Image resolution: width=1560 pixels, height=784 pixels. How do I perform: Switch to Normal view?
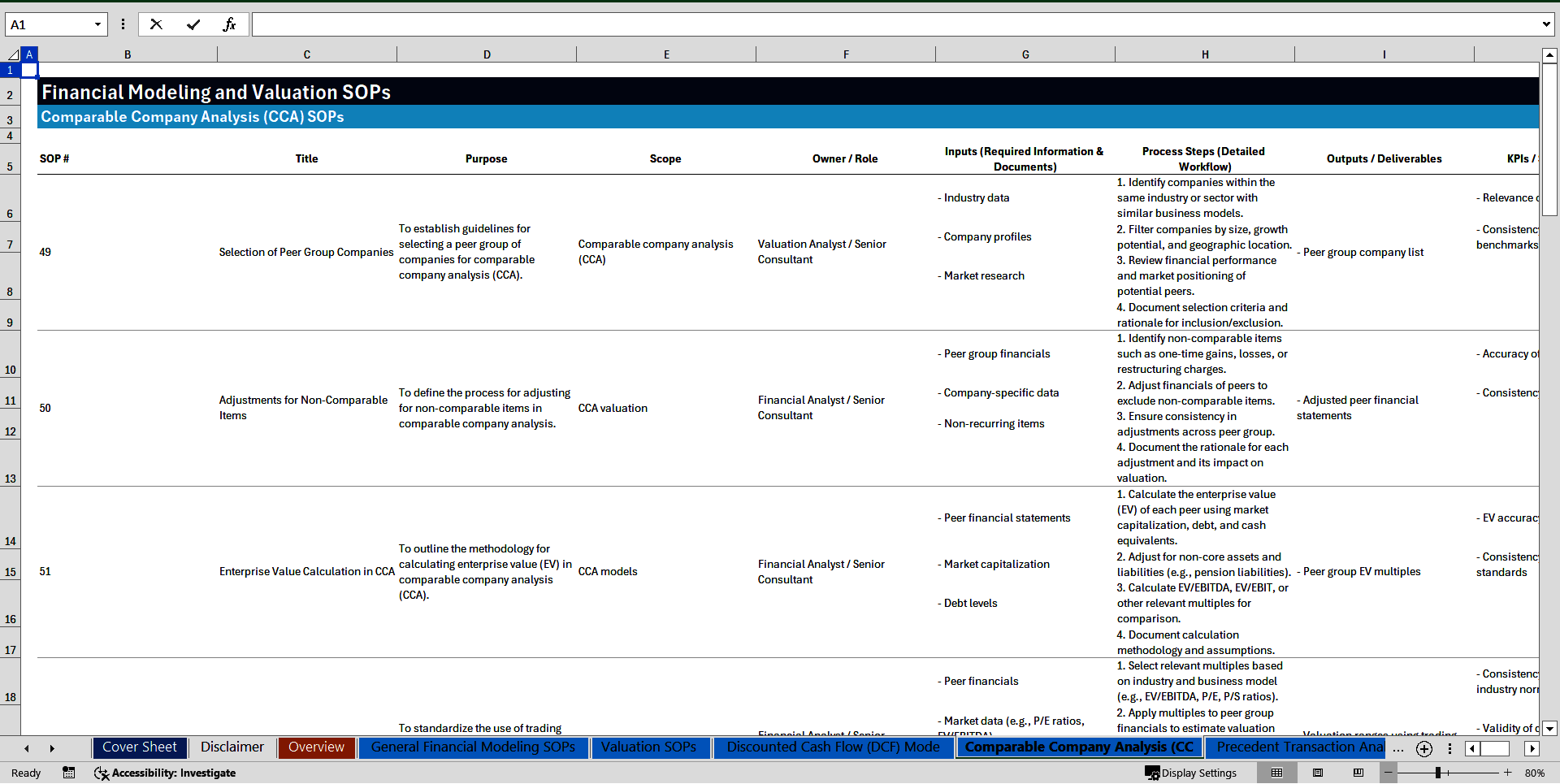(1277, 773)
